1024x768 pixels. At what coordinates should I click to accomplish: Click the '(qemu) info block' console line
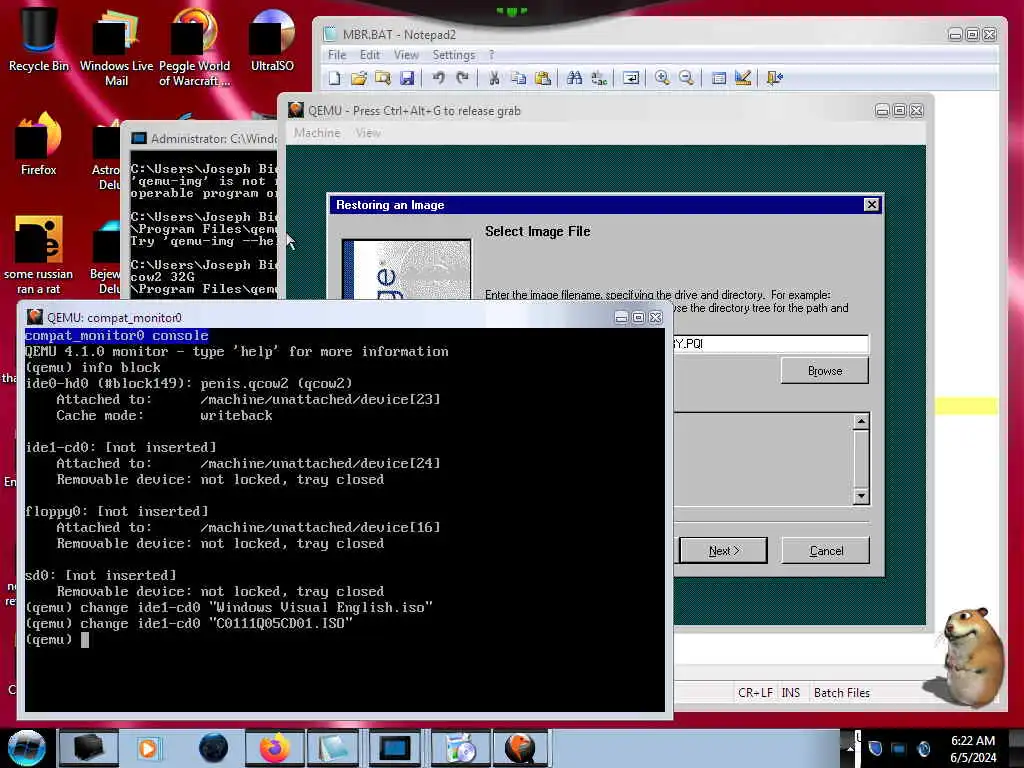pyautogui.click(x=93, y=368)
